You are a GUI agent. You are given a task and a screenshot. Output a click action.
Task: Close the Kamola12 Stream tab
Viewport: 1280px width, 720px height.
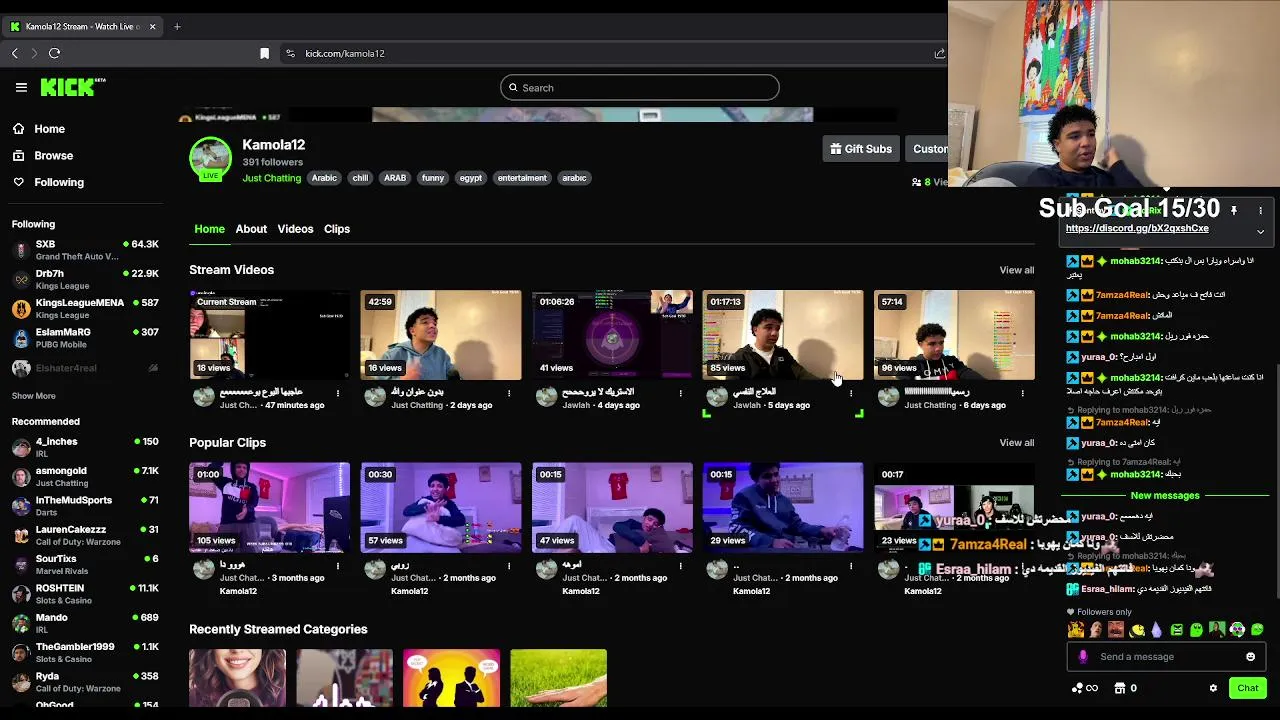(152, 26)
